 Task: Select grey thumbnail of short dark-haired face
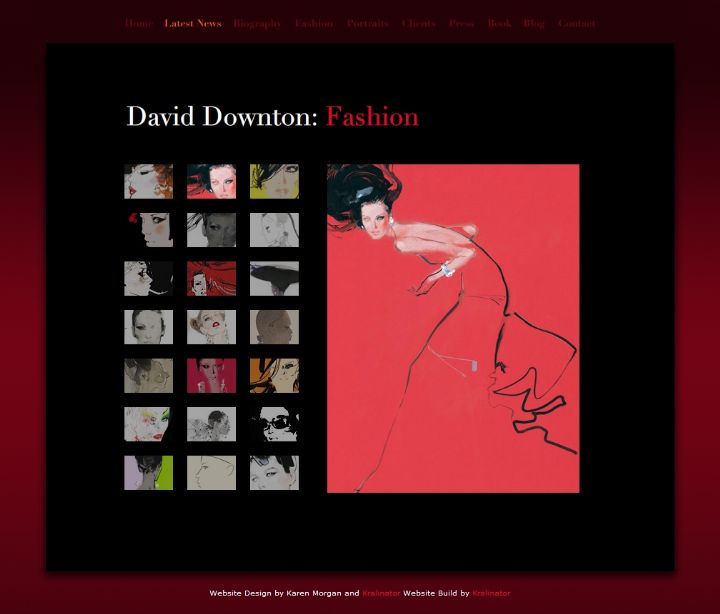pyautogui.click(x=148, y=327)
